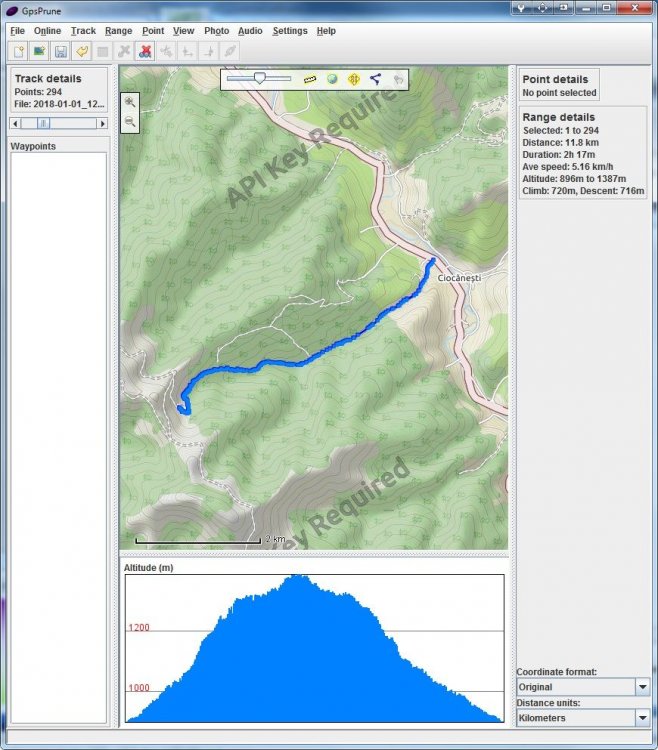Click the 1200 altitude axis label
The width and height of the screenshot is (658, 750).
(x=139, y=628)
